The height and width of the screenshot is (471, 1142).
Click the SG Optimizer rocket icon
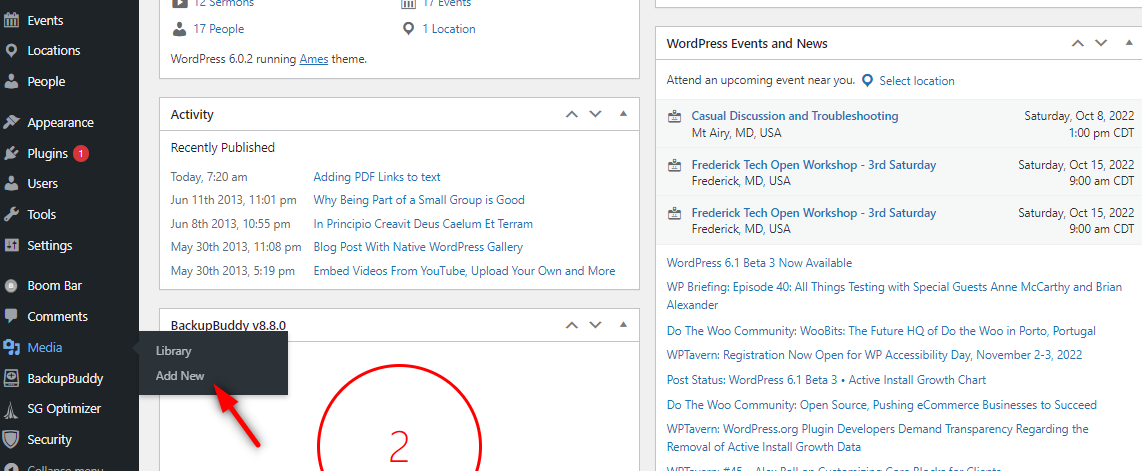coord(11,409)
